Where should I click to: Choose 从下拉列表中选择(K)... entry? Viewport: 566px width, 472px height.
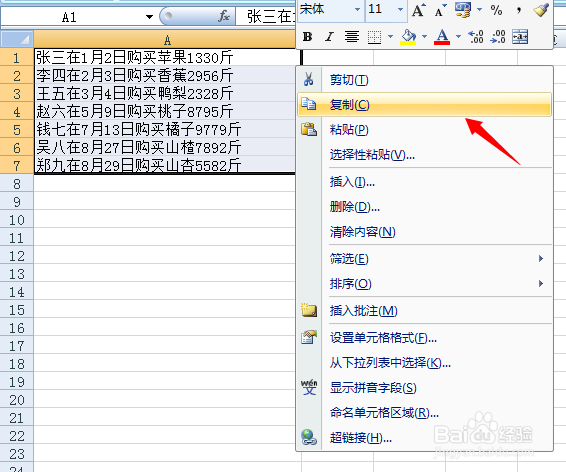(424, 363)
